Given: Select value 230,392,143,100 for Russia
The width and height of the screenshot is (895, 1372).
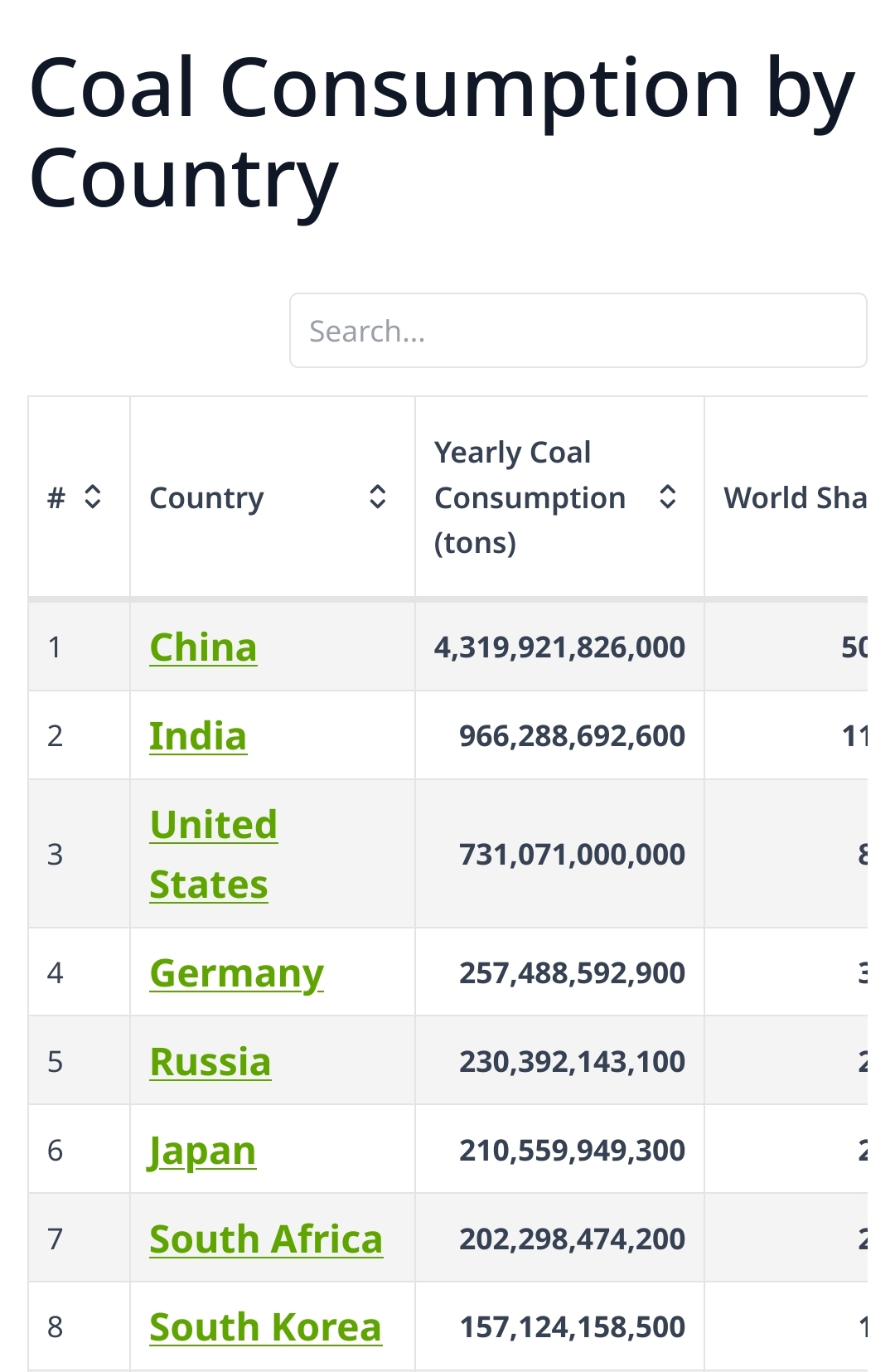Looking at the screenshot, I should click(572, 1061).
